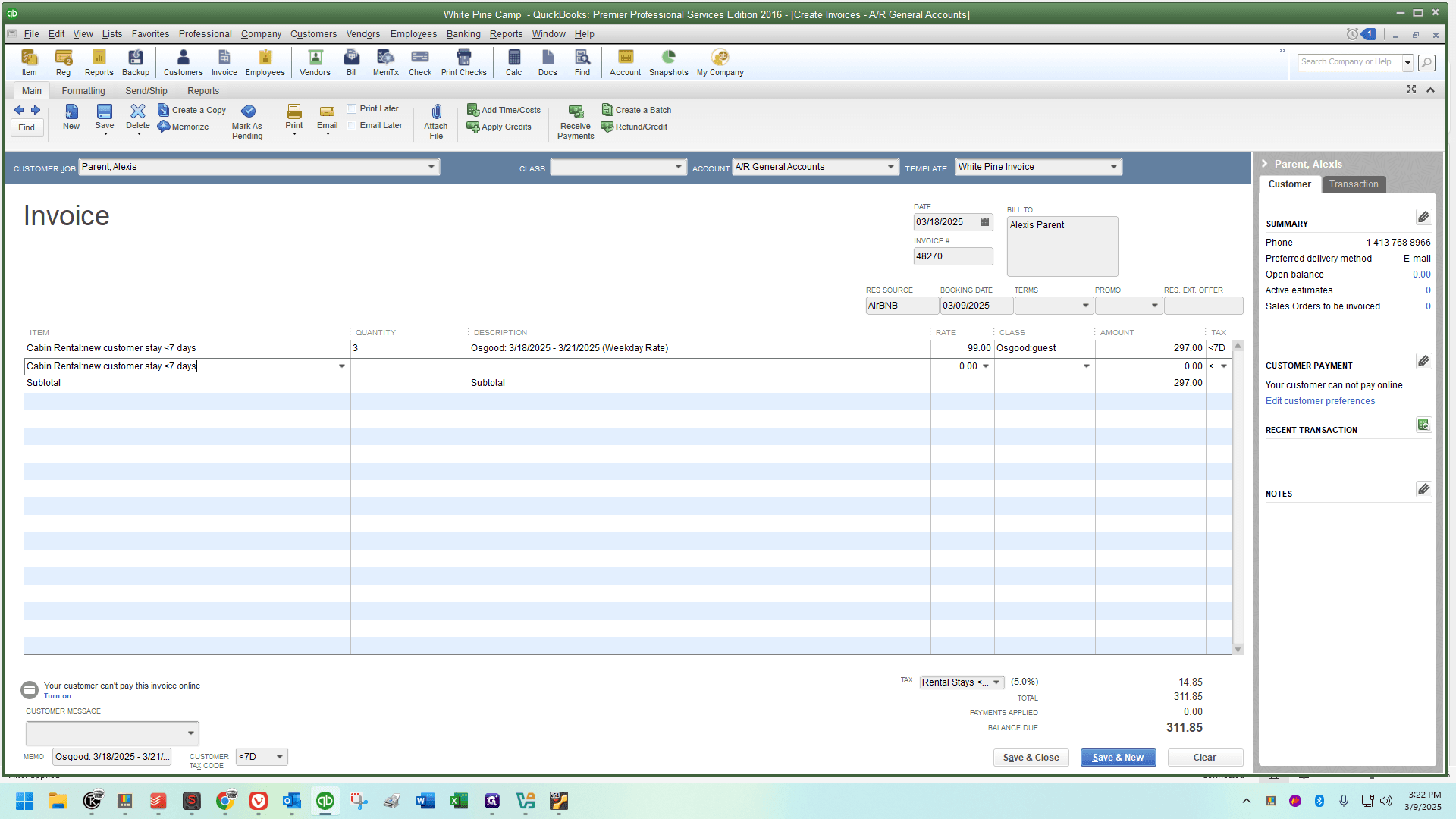Image resolution: width=1456 pixels, height=819 pixels.
Task: Click the New invoice ribbon icon
Action: click(x=71, y=118)
